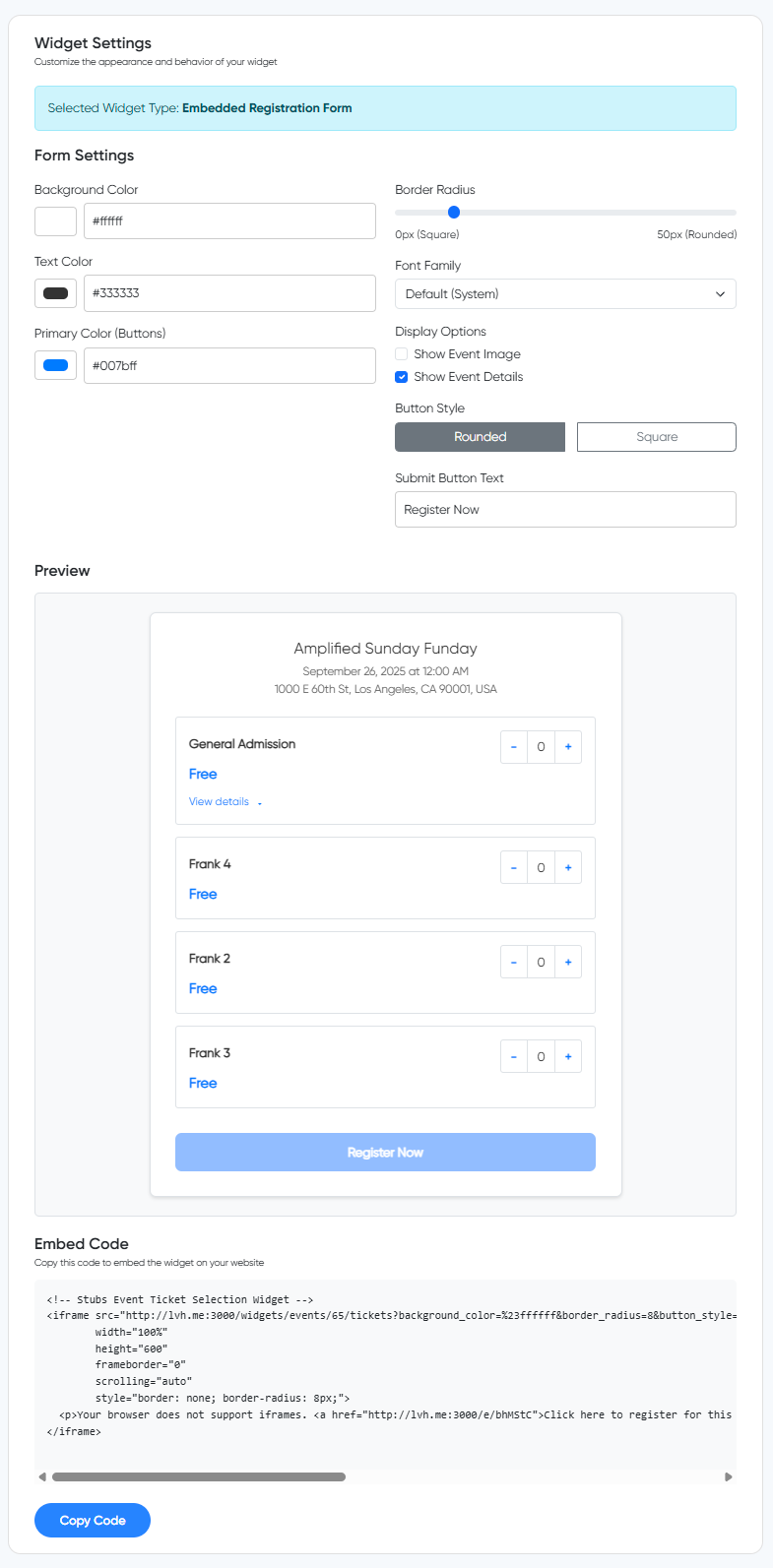Click the Copy Code button
This screenshot has height=1568, width=773.
(92, 1520)
